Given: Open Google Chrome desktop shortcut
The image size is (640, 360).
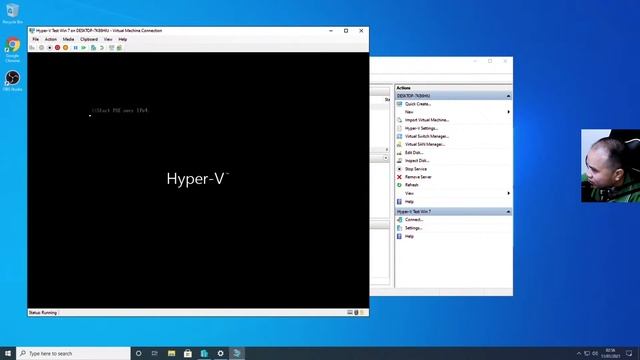Looking at the screenshot, I should 13,50.
